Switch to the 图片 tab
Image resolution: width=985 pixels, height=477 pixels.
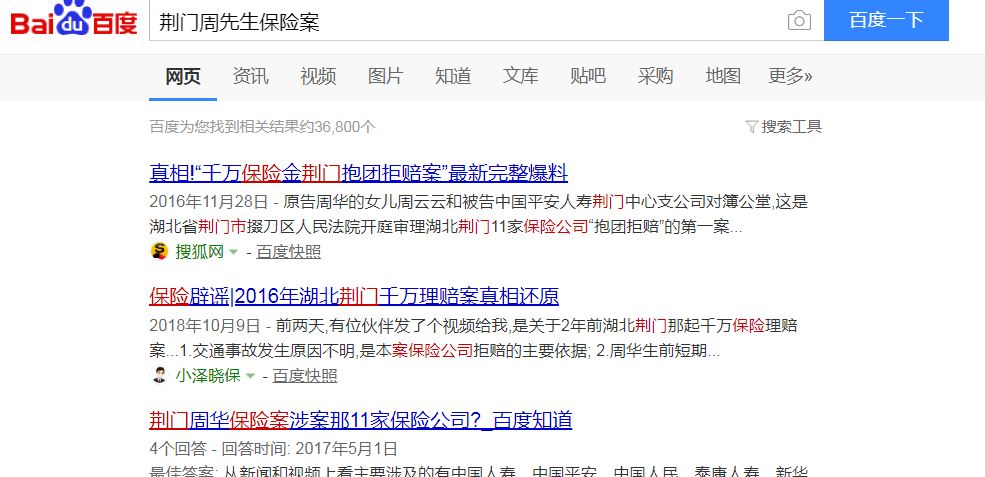click(x=385, y=76)
